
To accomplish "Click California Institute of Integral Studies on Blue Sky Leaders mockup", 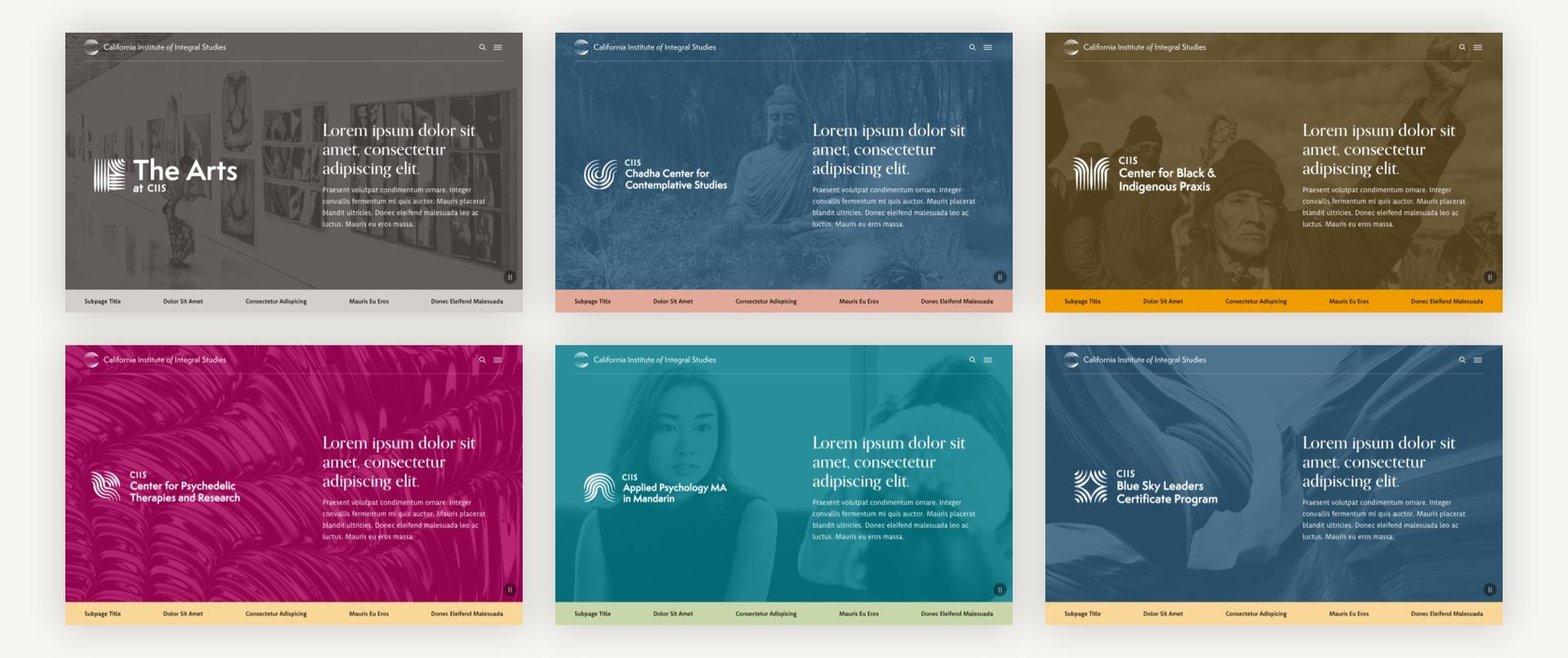I will click(1145, 360).
